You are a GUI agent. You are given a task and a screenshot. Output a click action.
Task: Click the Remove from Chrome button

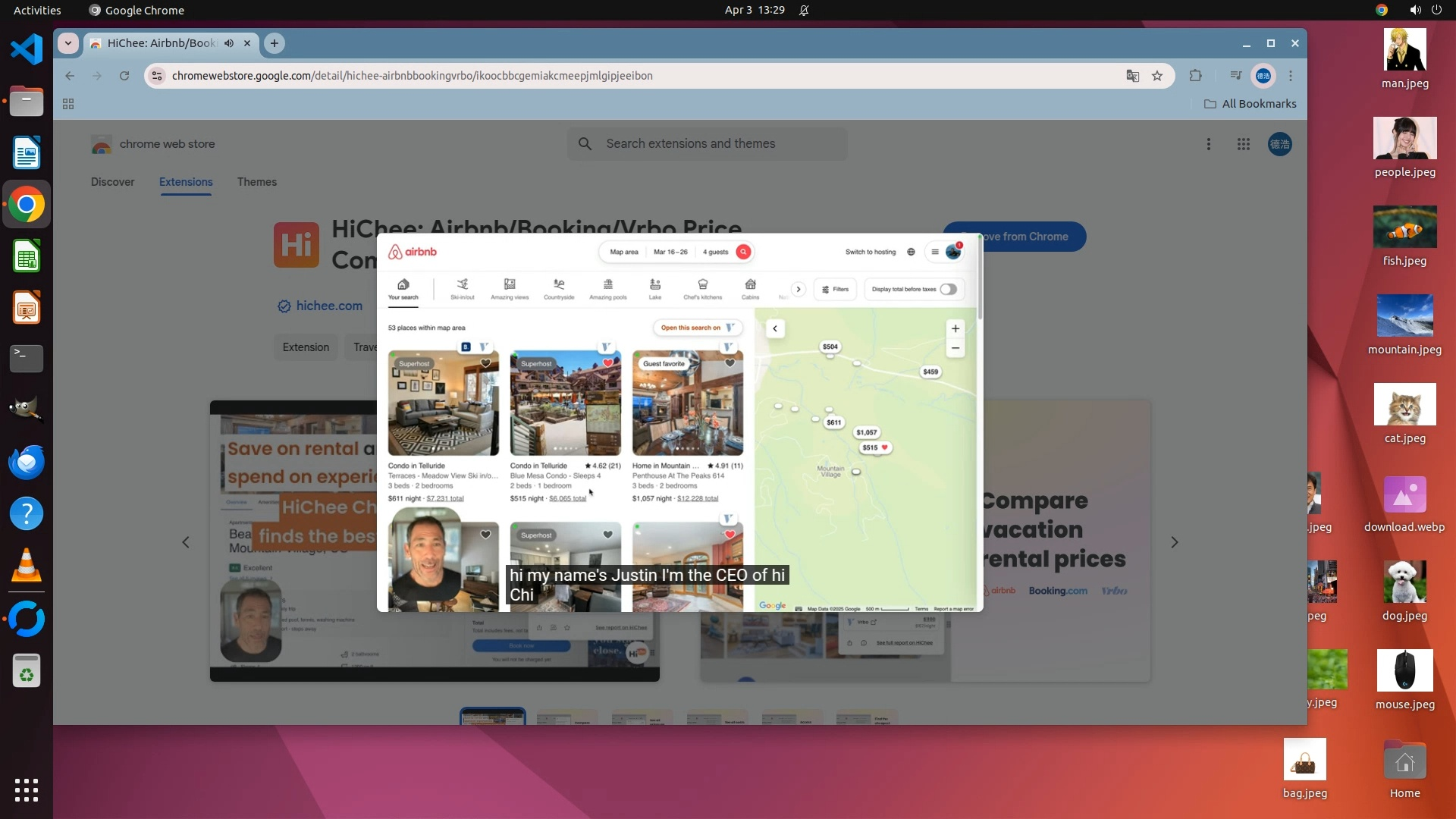tap(1035, 237)
